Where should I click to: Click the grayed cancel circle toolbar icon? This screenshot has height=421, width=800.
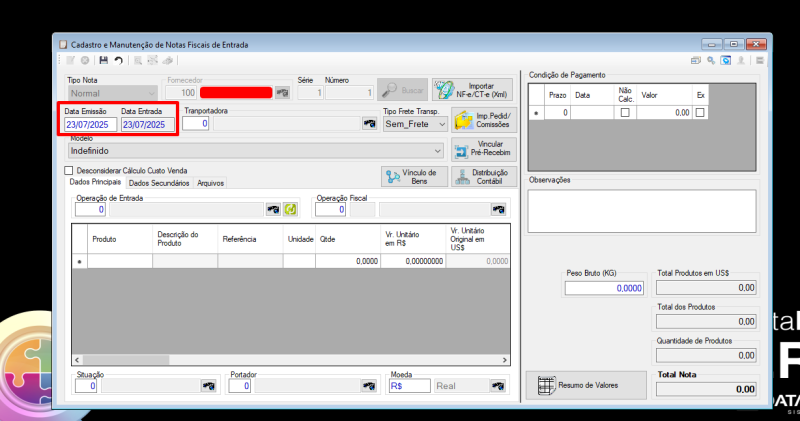(85, 61)
